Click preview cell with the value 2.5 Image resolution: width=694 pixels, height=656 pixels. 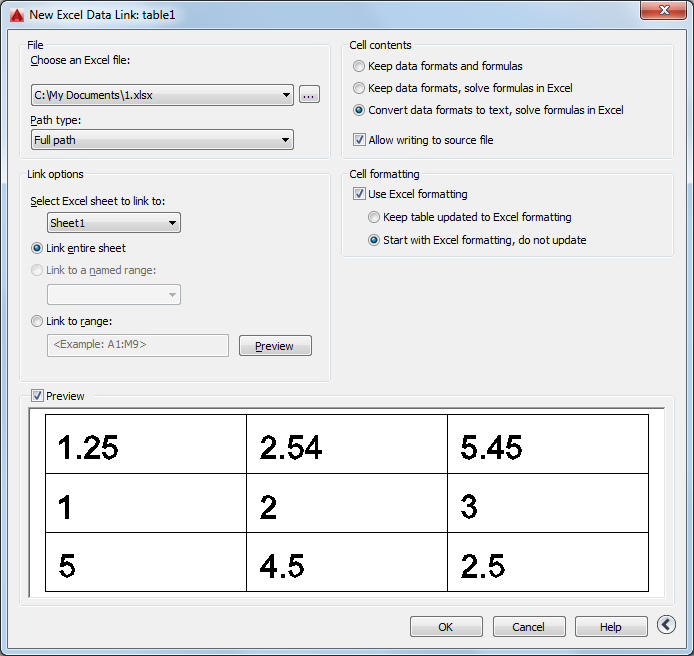pyautogui.click(x=548, y=562)
